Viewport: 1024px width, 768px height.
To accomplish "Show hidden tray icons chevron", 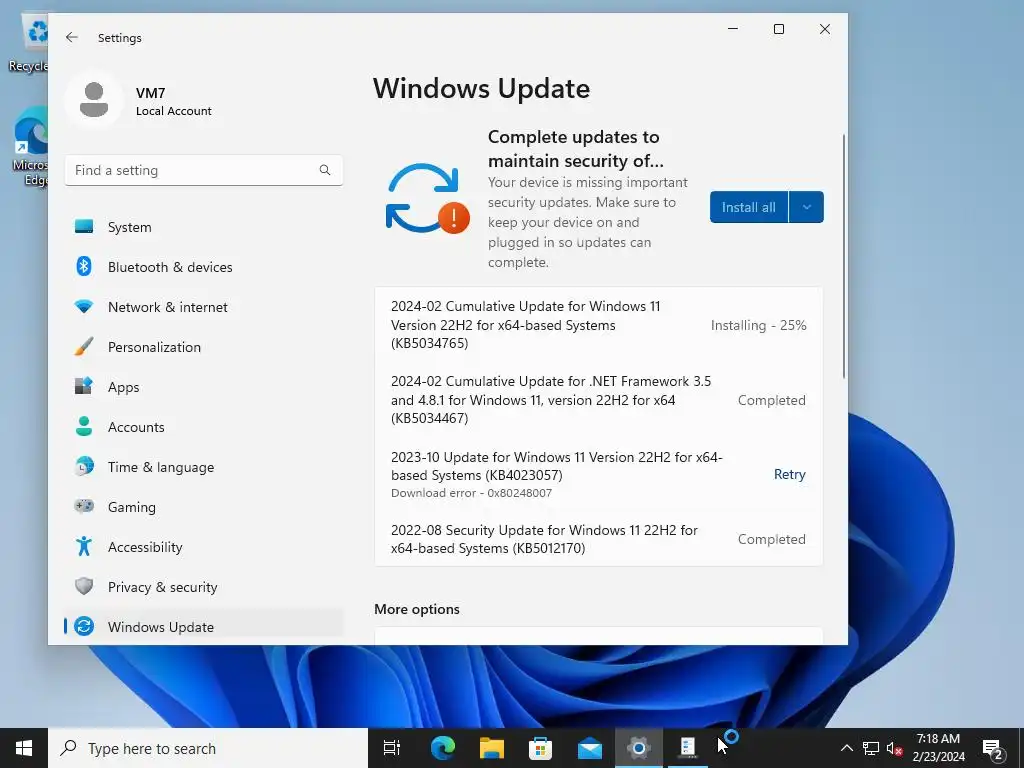I will pyautogui.click(x=846, y=748).
